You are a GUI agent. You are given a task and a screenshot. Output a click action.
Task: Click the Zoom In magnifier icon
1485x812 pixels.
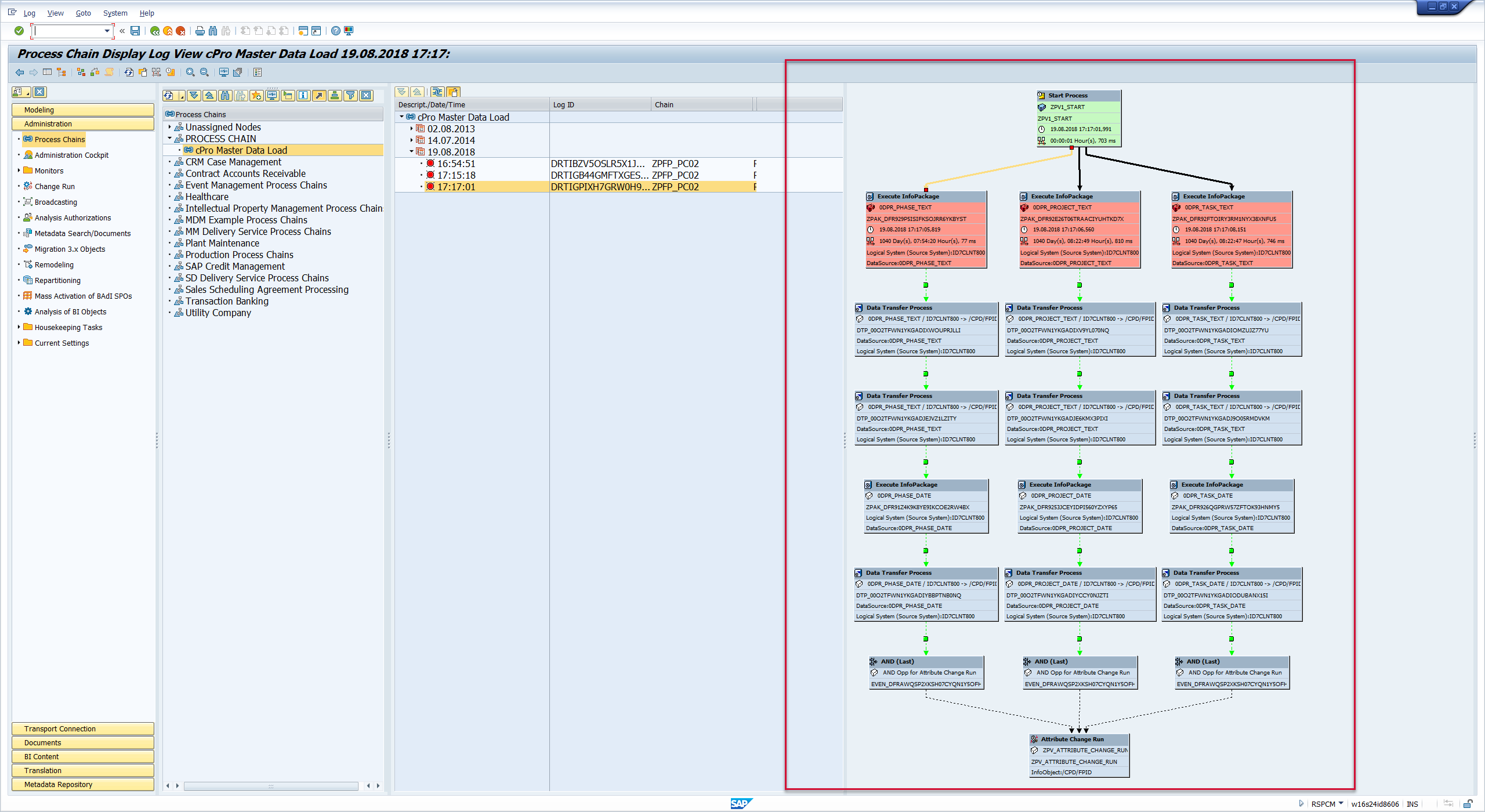(190, 72)
